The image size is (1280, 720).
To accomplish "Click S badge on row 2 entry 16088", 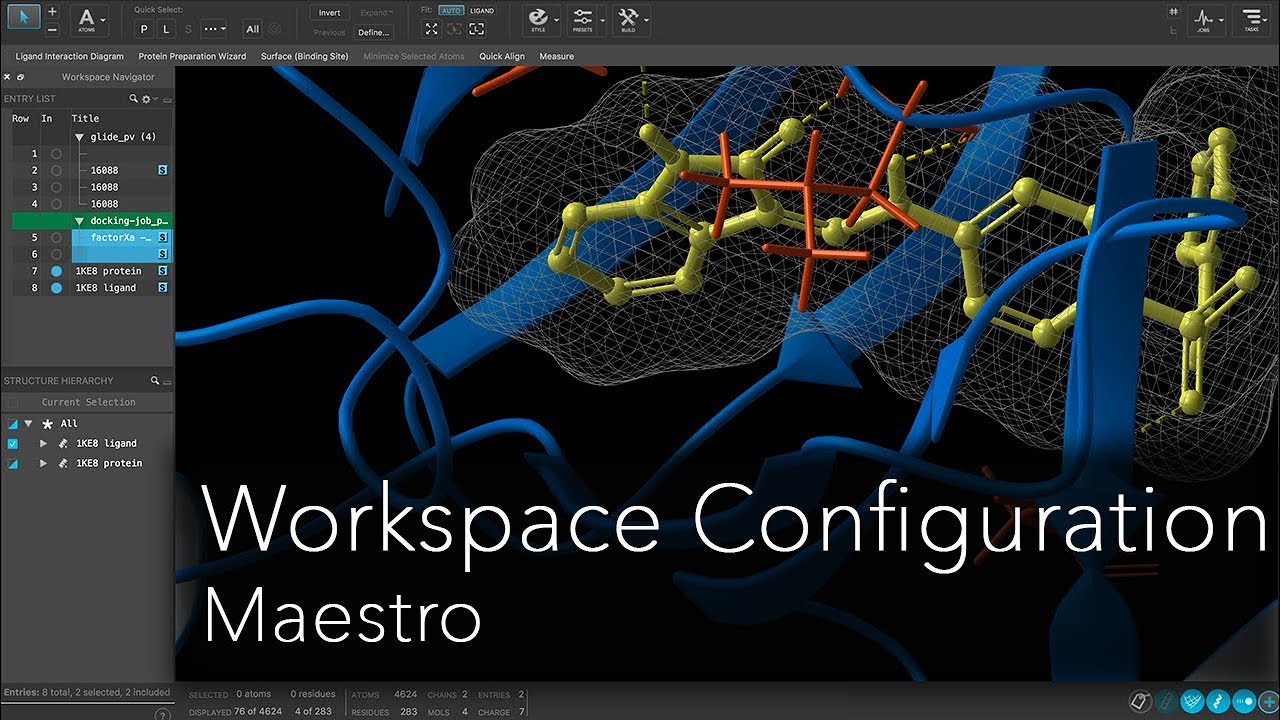I will [x=162, y=171].
